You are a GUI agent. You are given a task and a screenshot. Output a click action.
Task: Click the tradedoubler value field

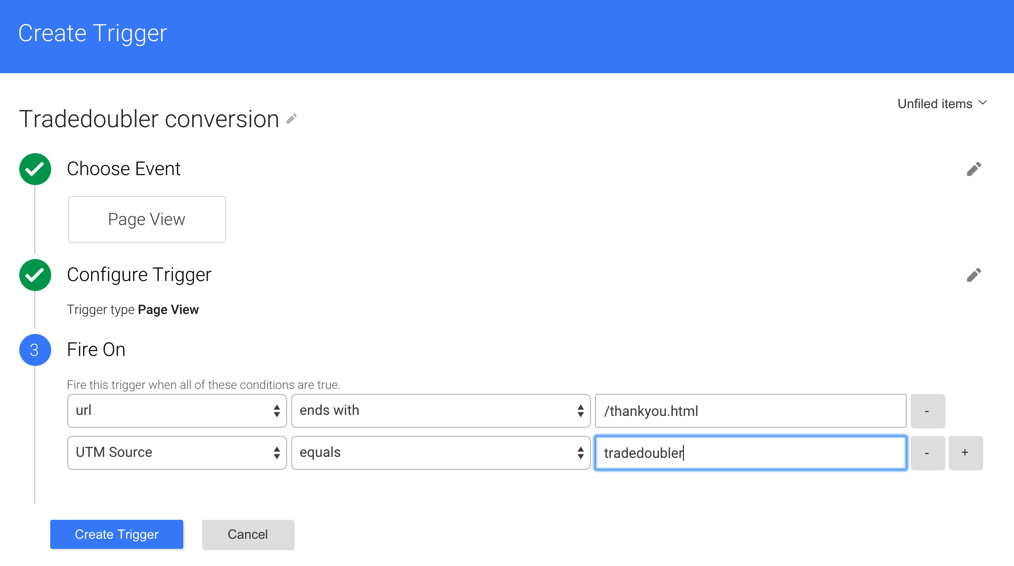click(x=750, y=453)
